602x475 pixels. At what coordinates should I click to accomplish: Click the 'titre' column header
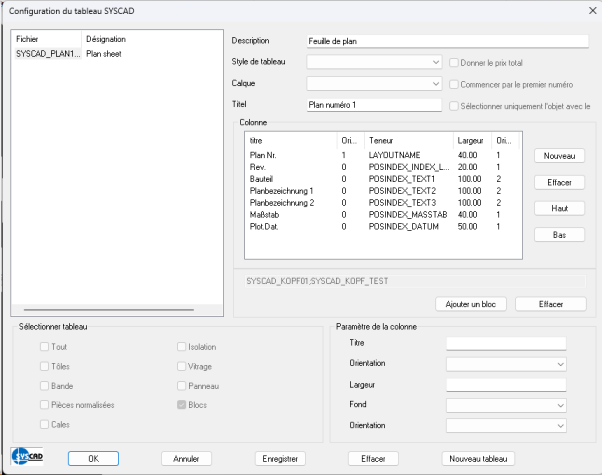pyautogui.click(x=291, y=141)
